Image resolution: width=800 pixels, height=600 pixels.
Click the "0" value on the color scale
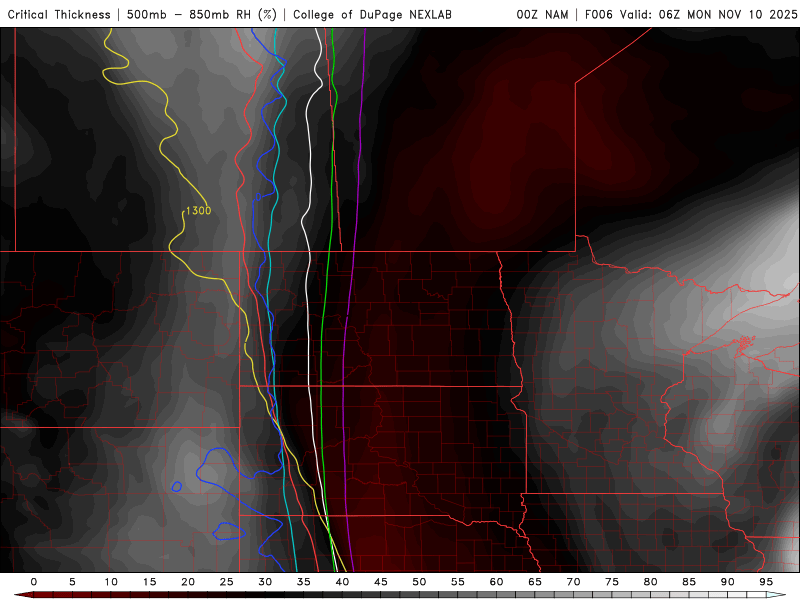point(34,582)
